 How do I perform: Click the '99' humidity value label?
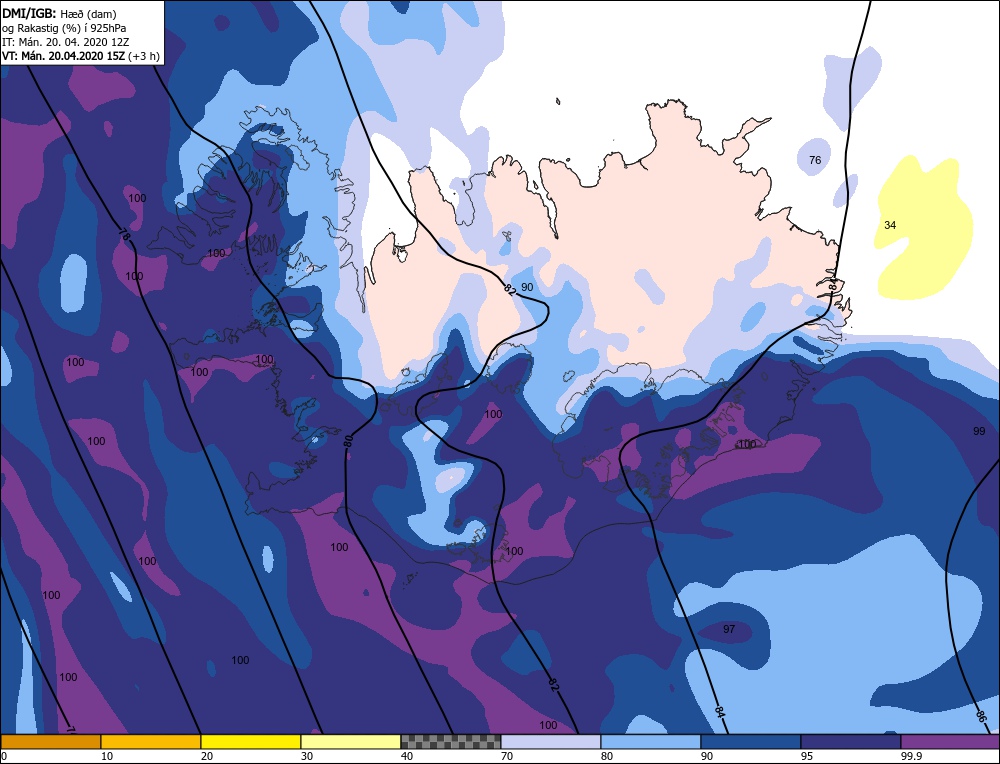pyautogui.click(x=979, y=431)
